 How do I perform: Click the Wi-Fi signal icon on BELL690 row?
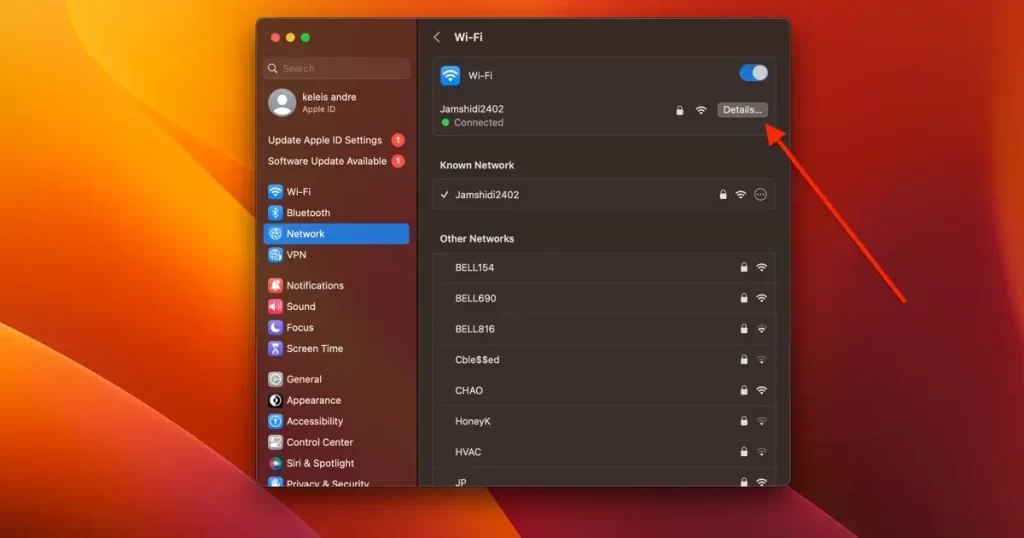click(761, 298)
